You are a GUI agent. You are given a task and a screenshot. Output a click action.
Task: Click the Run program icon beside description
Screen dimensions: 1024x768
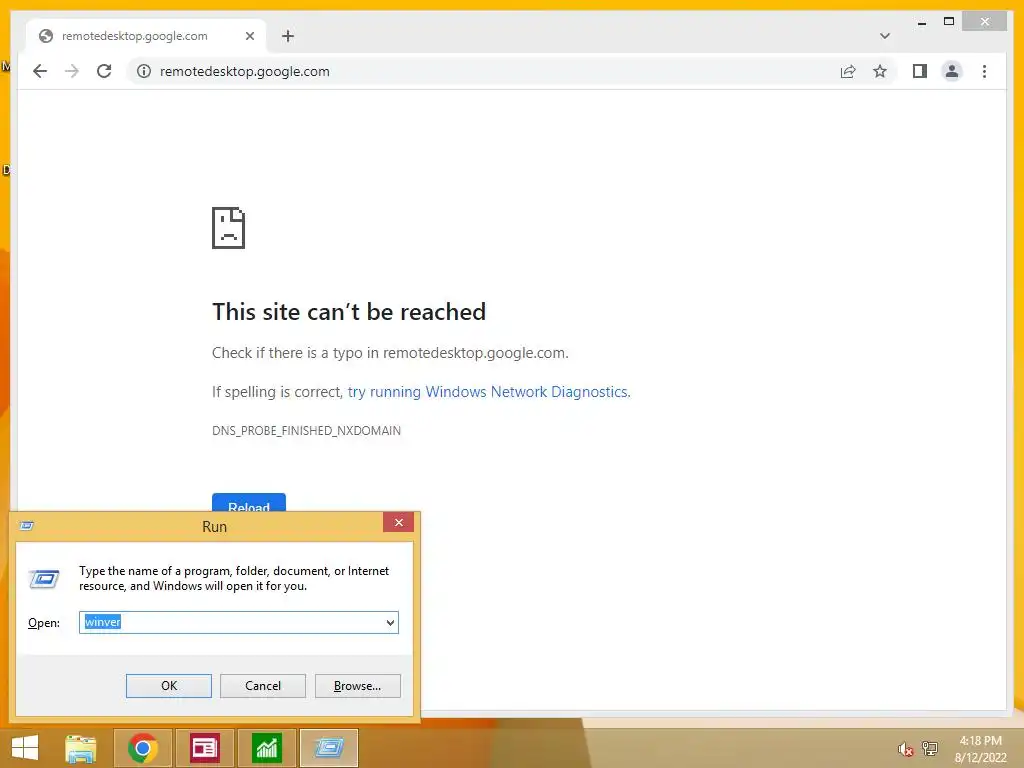[44, 579]
